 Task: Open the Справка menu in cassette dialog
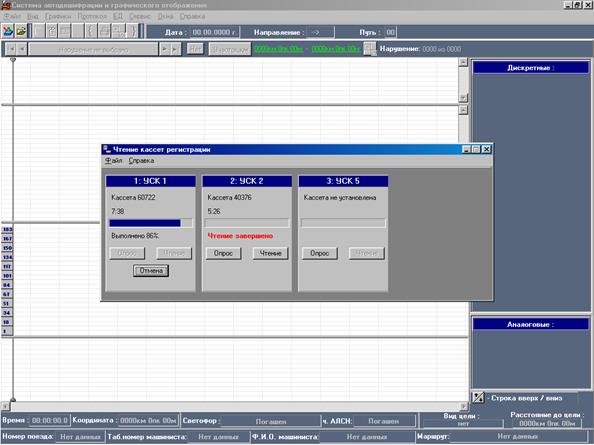point(141,161)
